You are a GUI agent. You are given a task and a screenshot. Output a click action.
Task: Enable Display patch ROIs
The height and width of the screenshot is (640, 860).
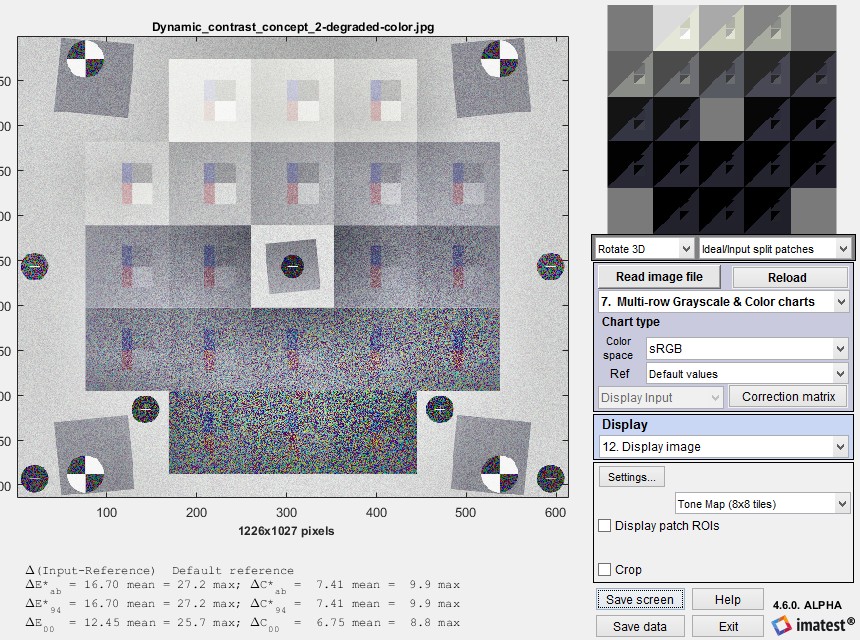pyautogui.click(x=604, y=525)
